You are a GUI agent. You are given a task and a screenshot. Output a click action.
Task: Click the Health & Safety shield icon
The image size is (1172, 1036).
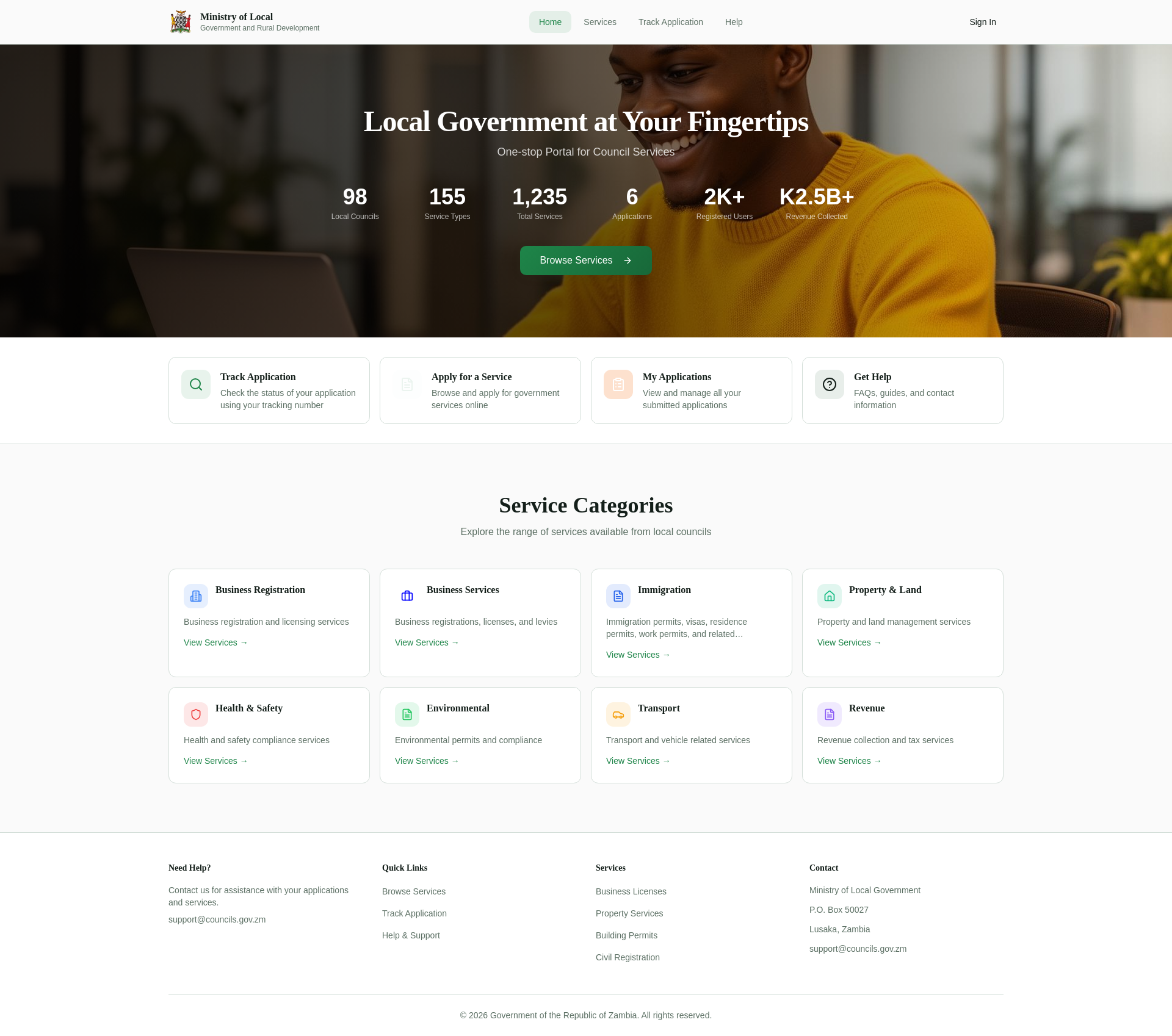[196, 714]
